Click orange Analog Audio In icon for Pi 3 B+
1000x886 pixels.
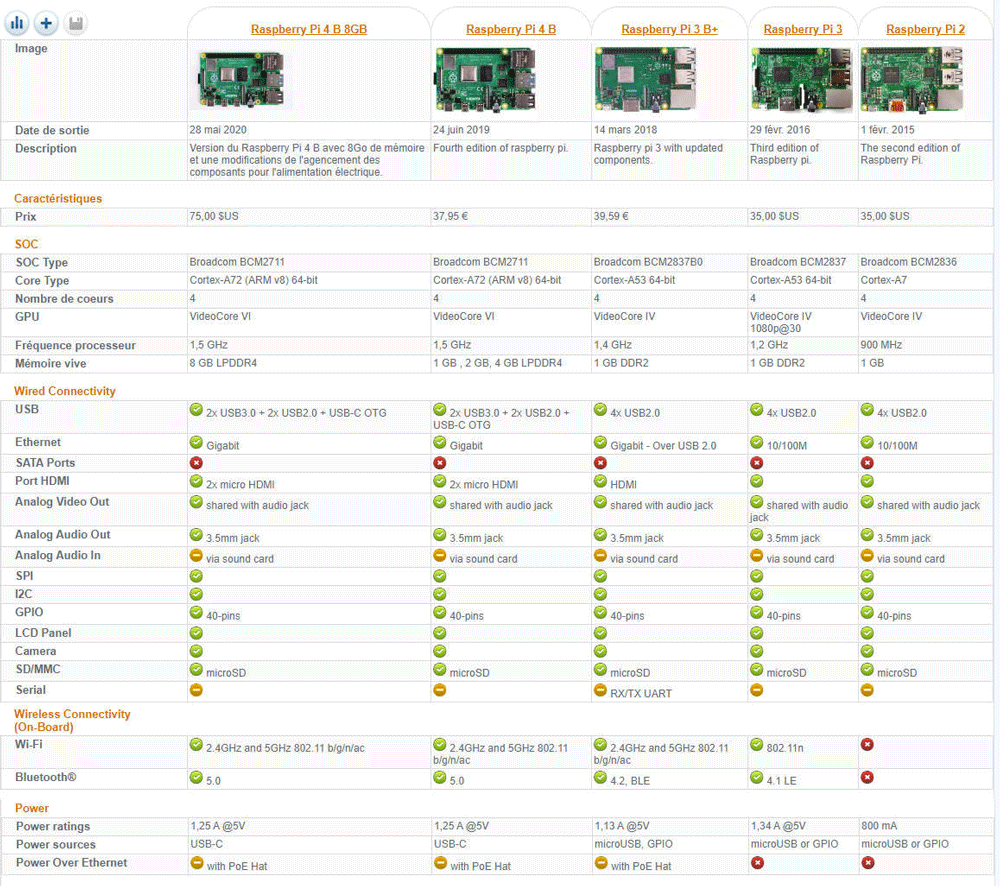pyautogui.click(x=601, y=556)
